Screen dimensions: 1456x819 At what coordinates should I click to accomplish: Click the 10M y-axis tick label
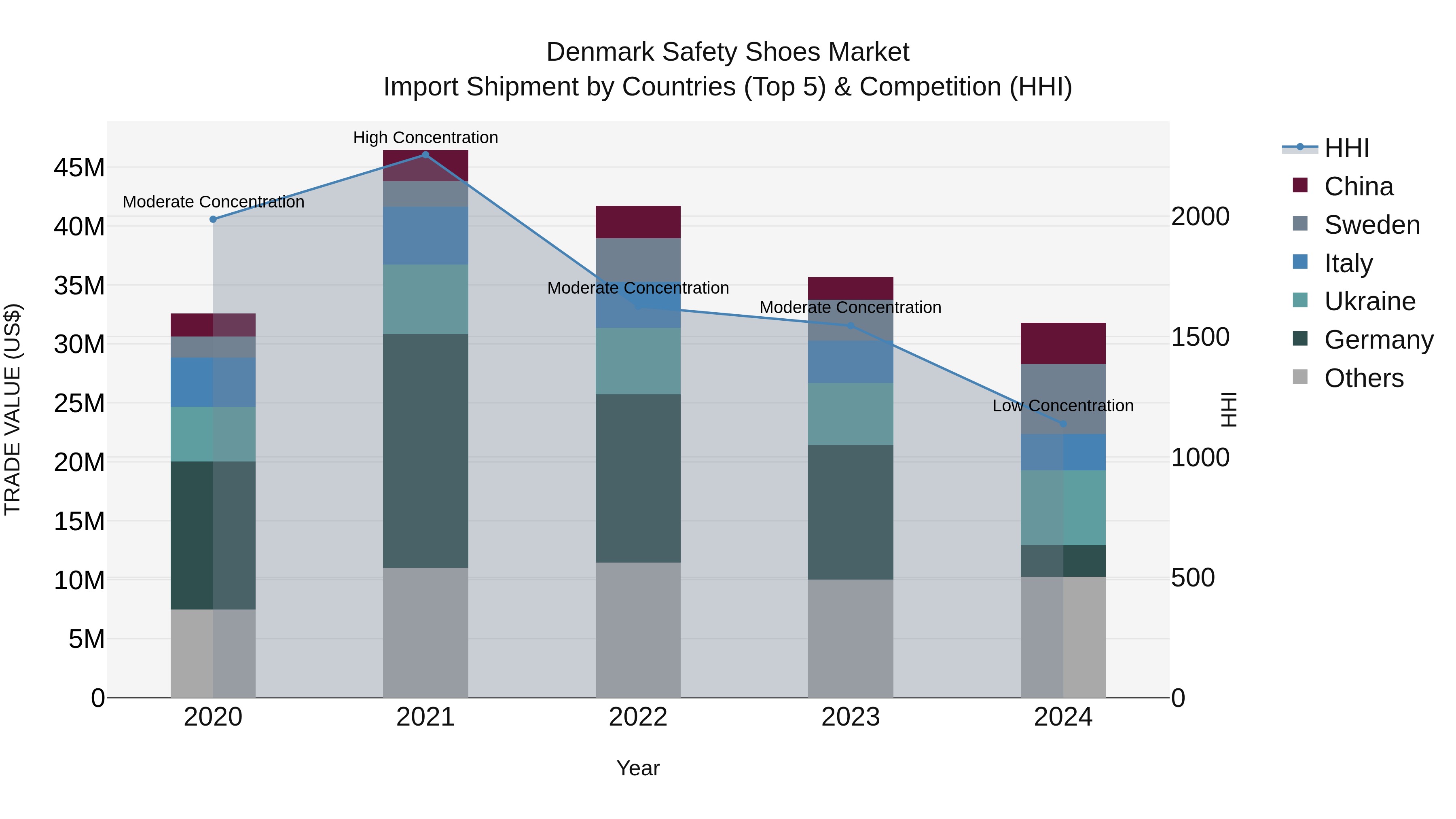tap(80, 580)
